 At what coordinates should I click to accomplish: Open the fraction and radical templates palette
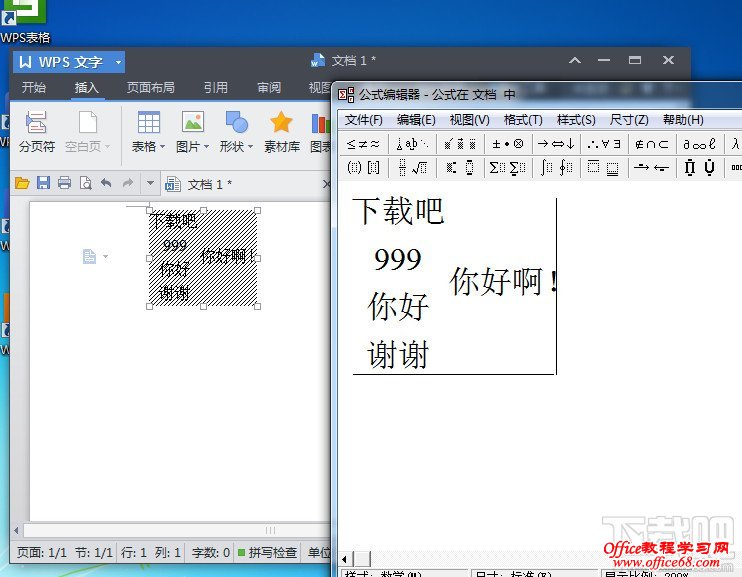(x=410, y=167)
